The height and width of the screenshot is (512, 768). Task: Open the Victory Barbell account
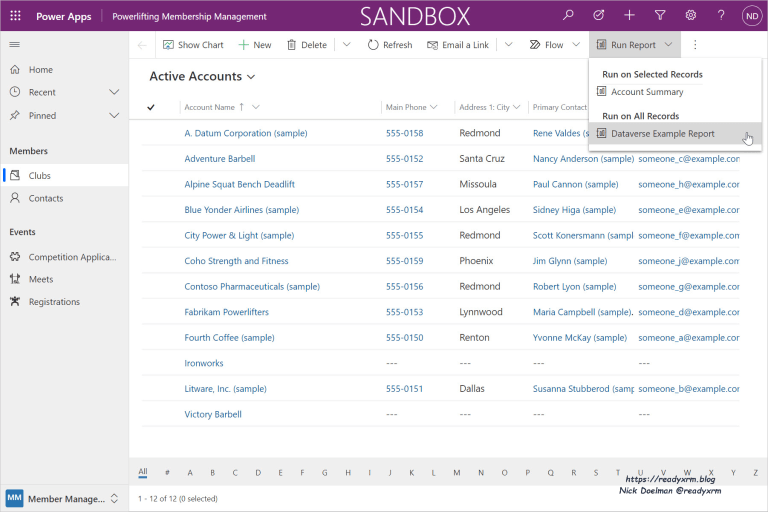coord(213,414)
